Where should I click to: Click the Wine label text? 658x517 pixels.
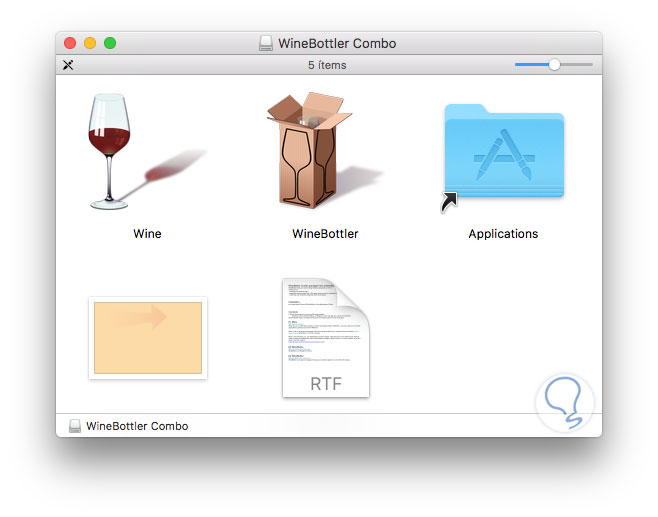pyautogui.click(x=147, y=234)
